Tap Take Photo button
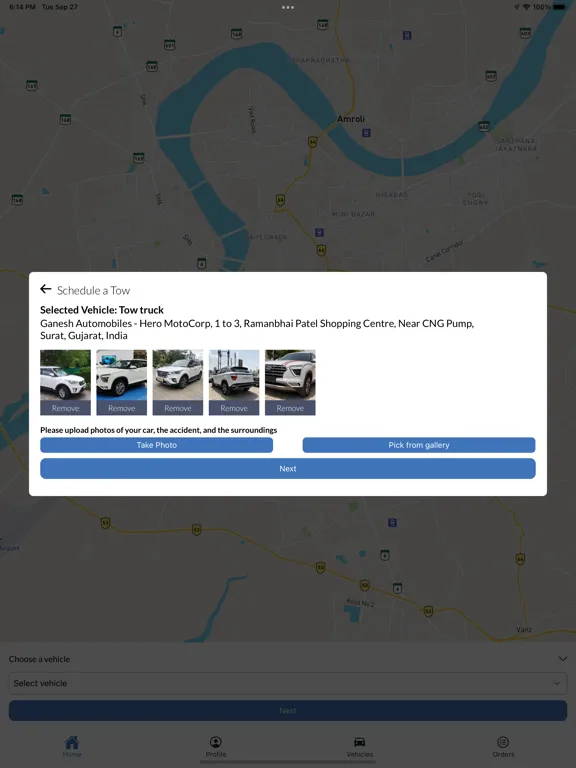The height and width of the screenshot is (768, 576). click(157, 445)
